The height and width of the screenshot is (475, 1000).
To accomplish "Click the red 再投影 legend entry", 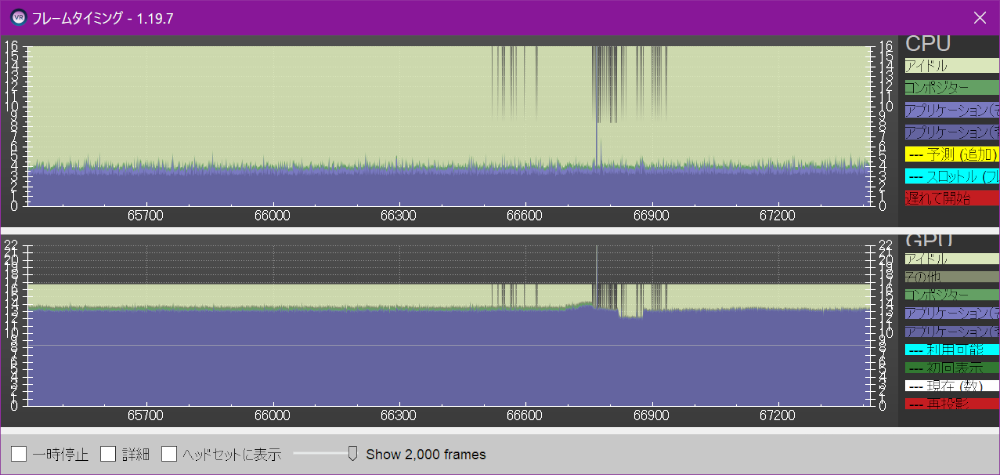I will pos(952,404).
